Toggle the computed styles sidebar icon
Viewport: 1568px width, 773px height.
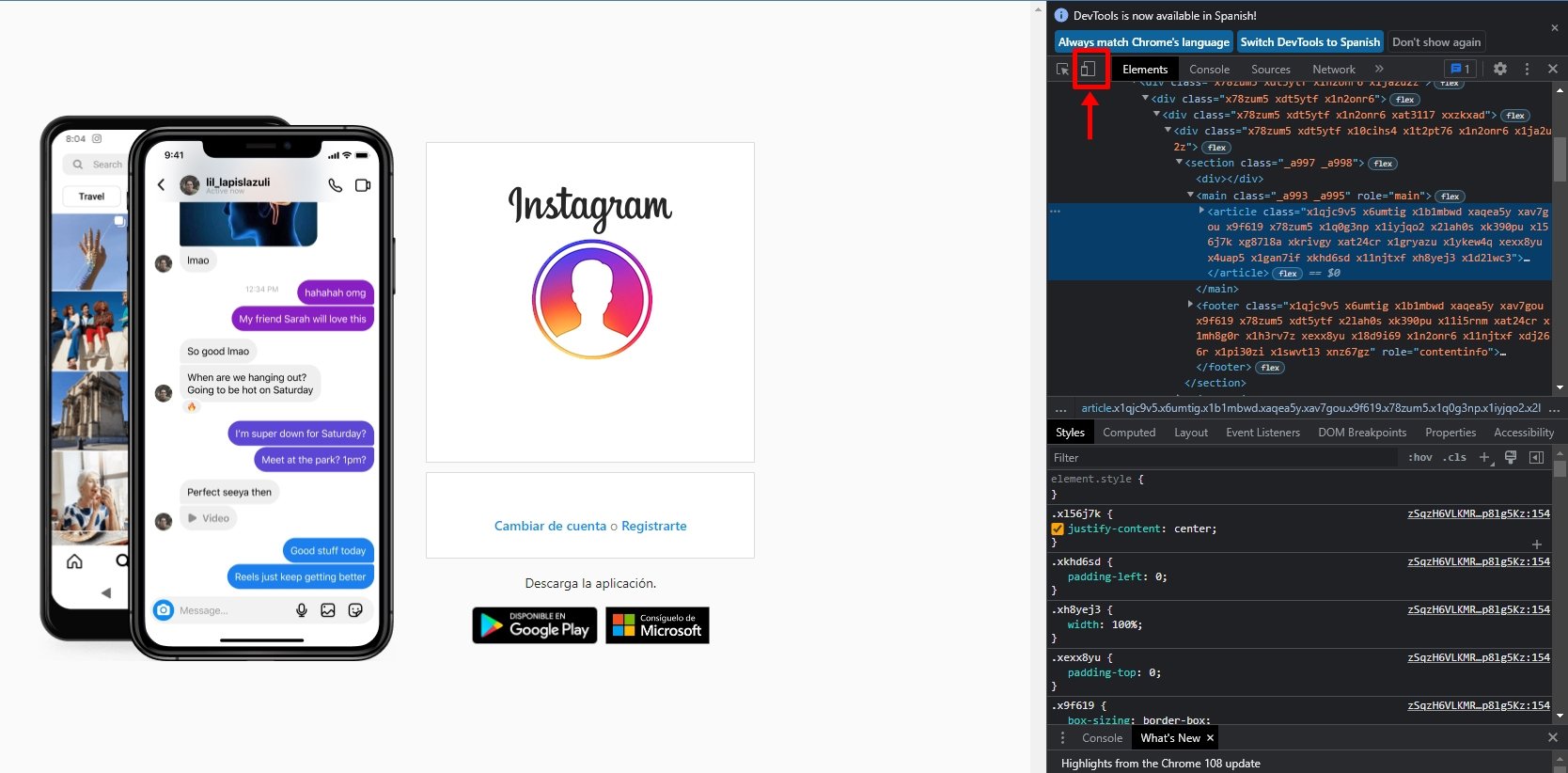(x=1536, y=457)
